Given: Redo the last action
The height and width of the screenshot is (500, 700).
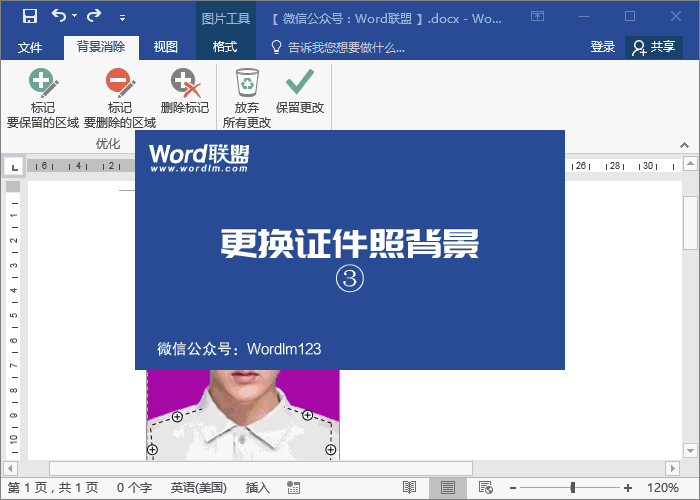Looking at the screenshot, I should (94, 16).
